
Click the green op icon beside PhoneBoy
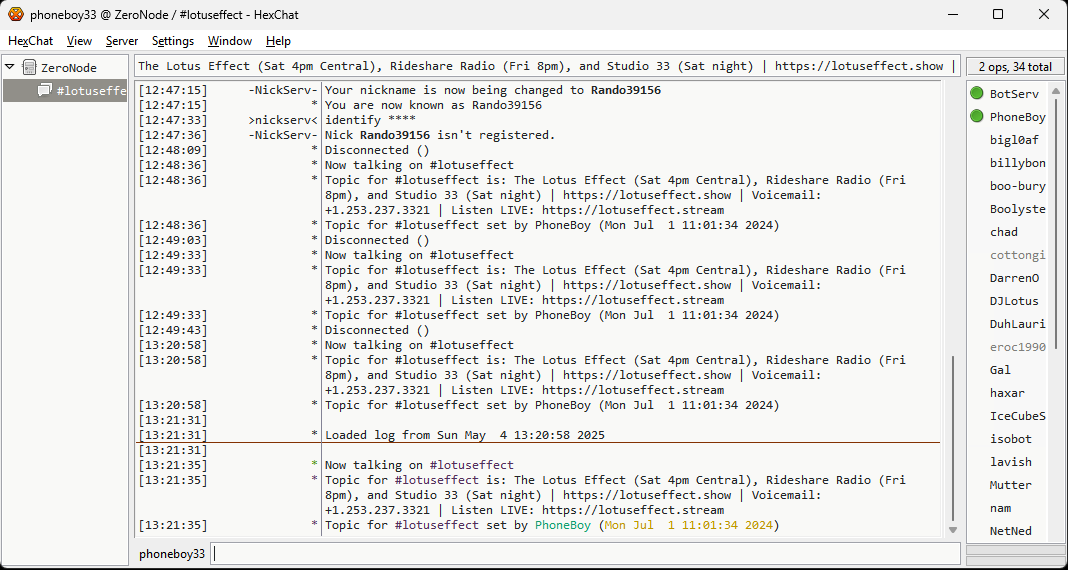click(x=977, y=117)
